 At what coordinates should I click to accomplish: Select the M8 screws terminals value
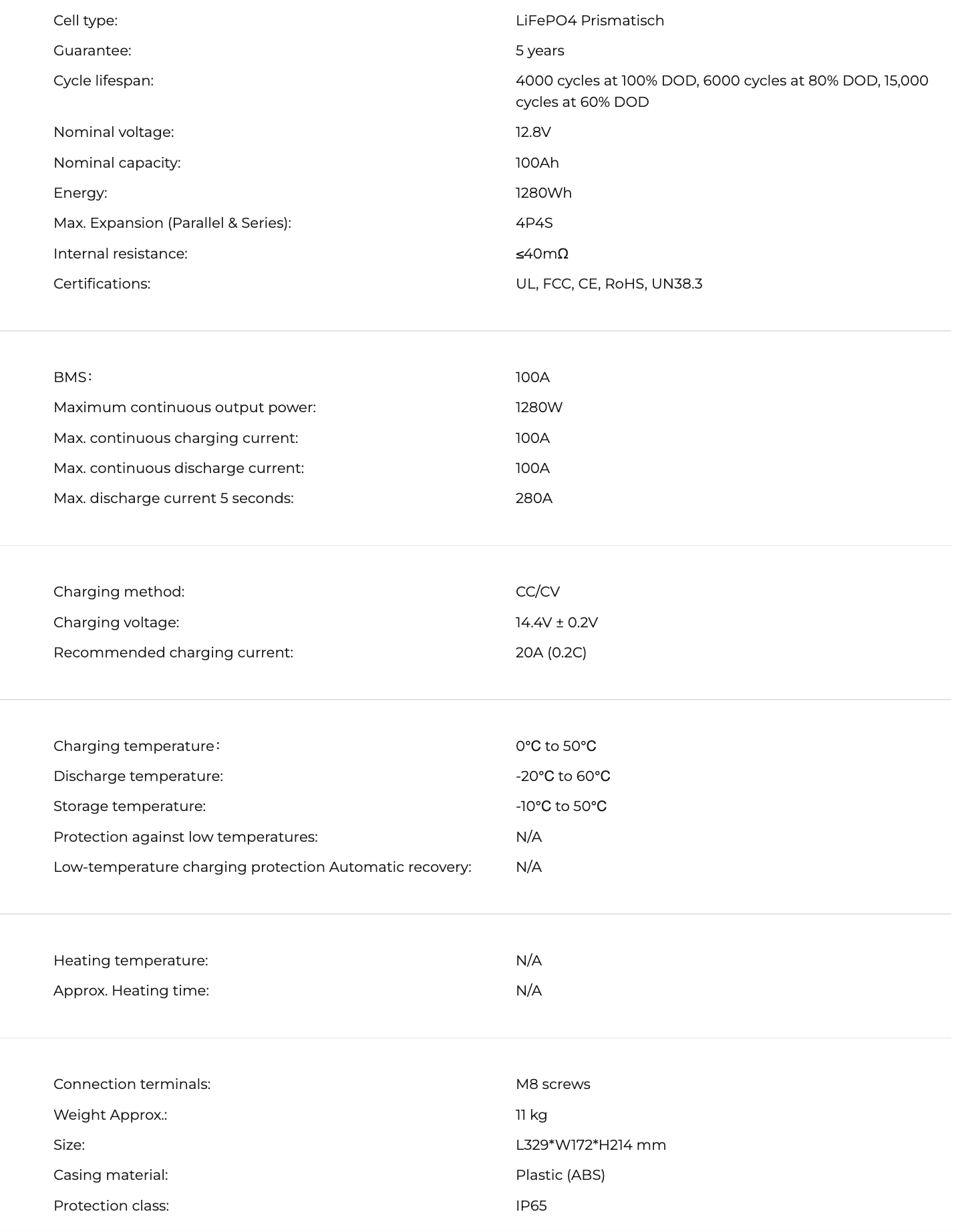pos(552,1084)
